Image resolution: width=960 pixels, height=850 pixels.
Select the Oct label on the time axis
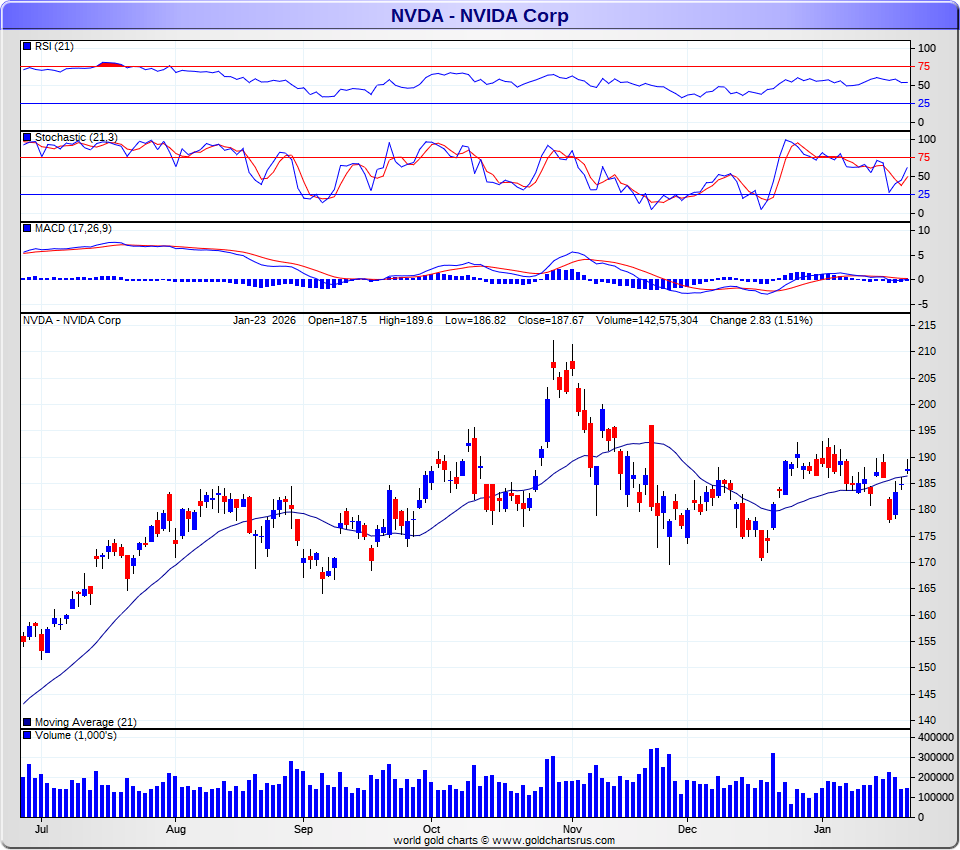click(432, 829)
